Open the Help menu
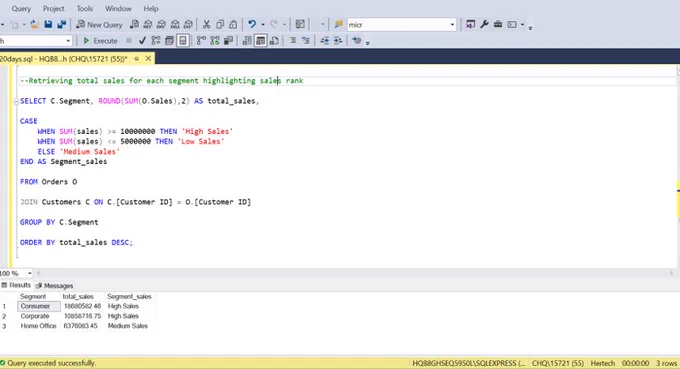Screen dimensions: 680x369 tap(151, 9)
